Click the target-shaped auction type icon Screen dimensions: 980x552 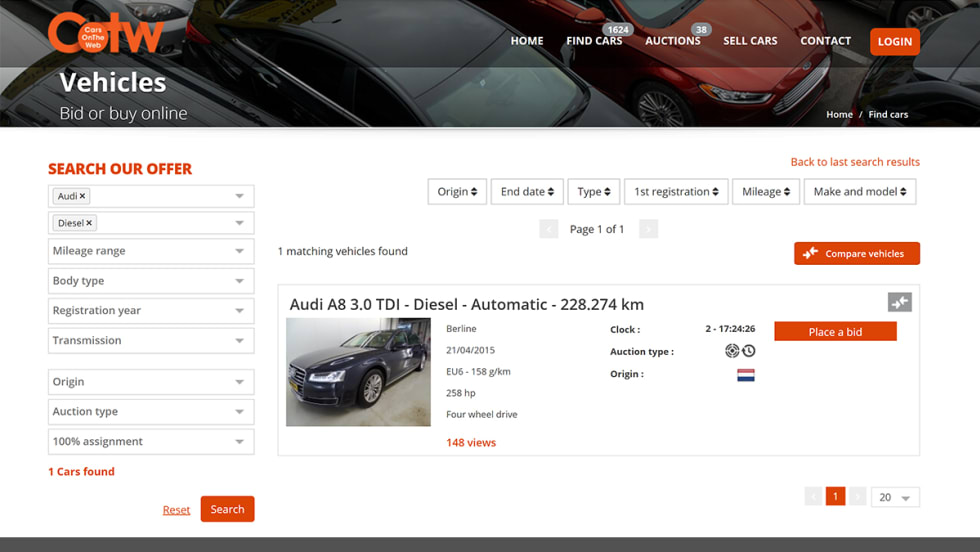coord(732,351)
